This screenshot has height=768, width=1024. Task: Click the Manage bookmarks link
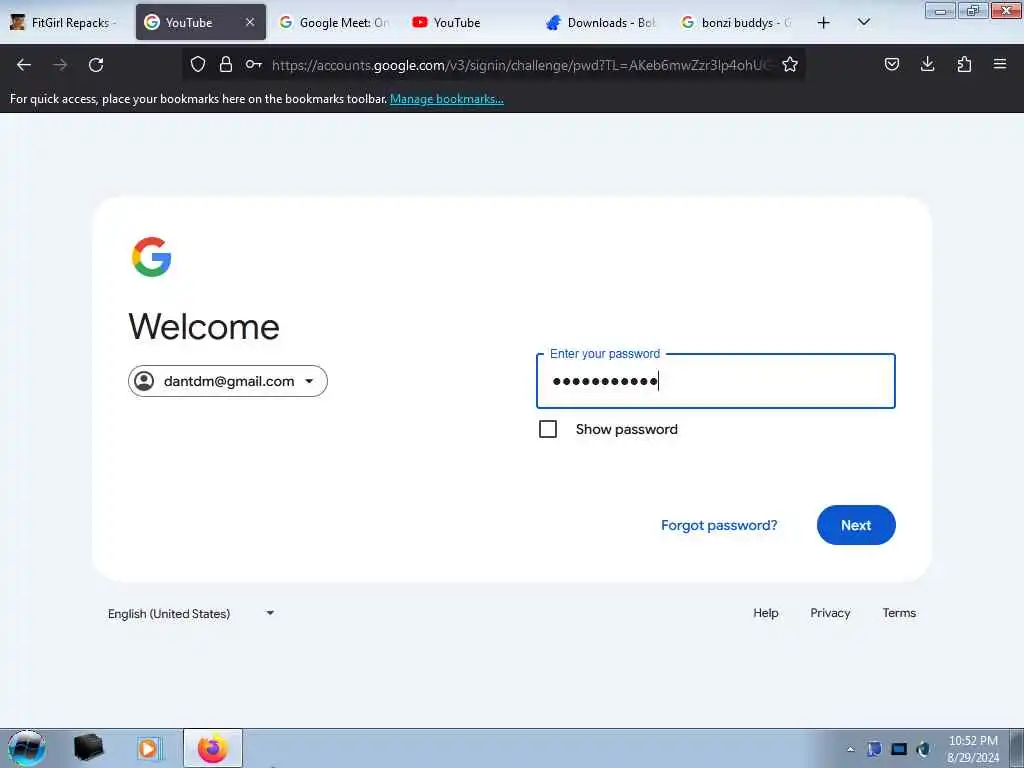[447, 99]
